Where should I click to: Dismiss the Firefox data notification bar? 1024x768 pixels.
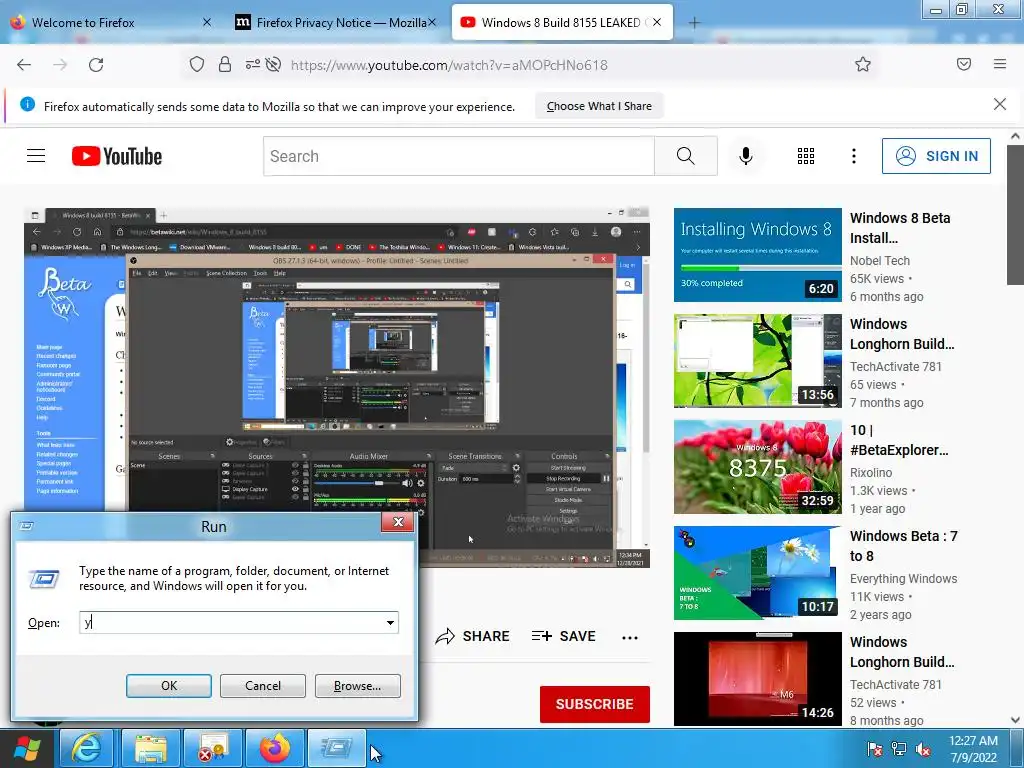pos(1000,104)
